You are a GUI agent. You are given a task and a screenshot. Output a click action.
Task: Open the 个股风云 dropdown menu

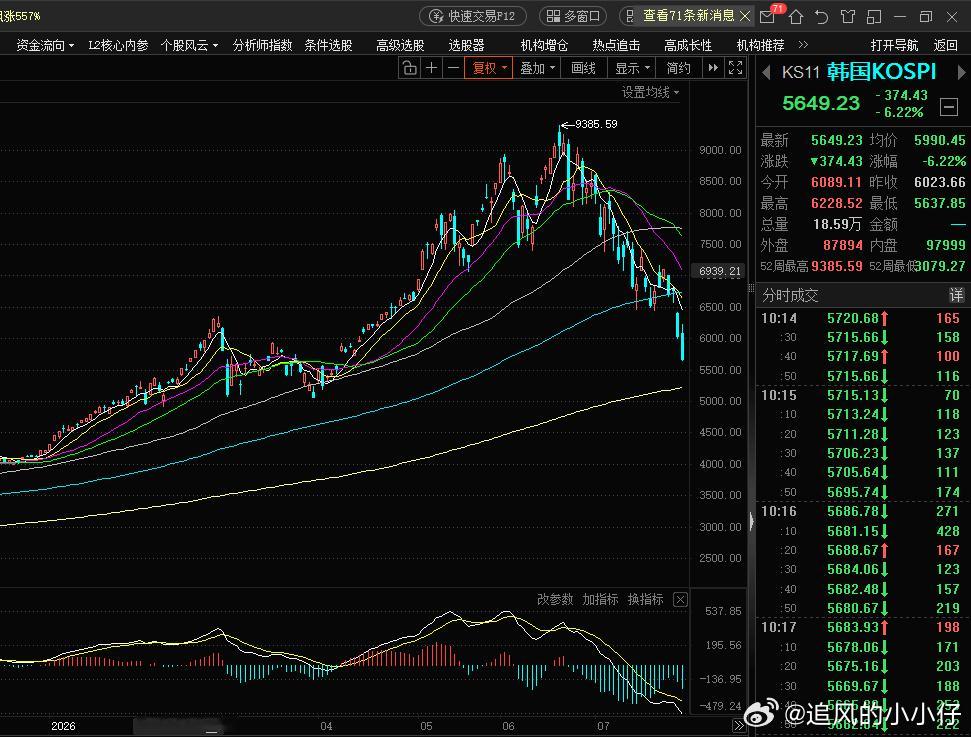(189, 45)
